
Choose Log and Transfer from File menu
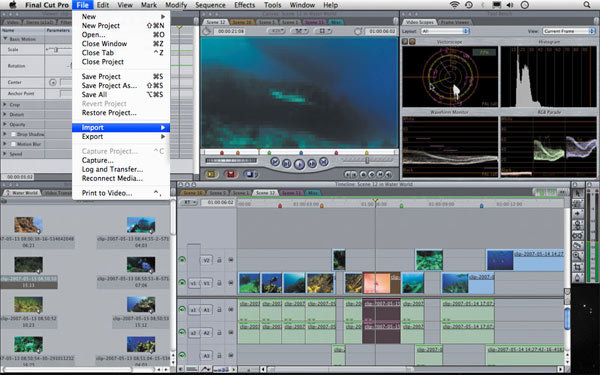pos(121,169)
